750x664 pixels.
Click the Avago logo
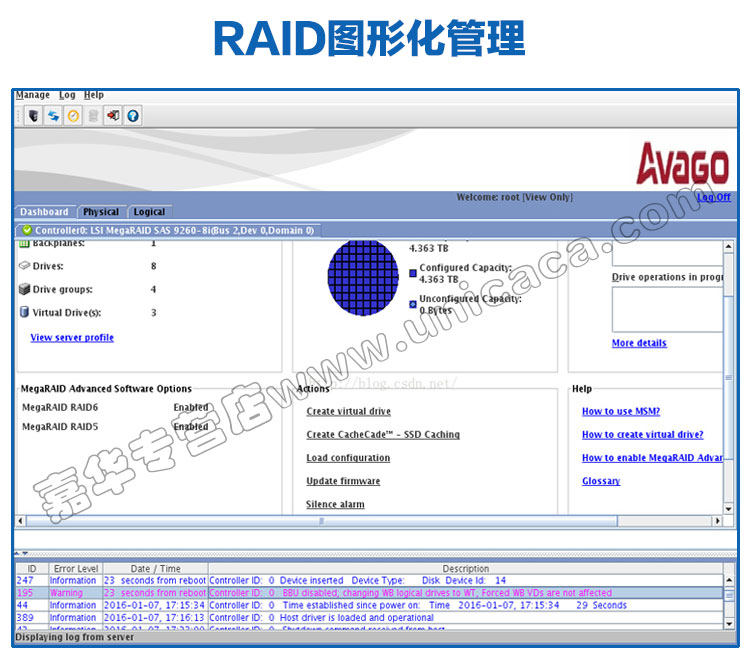point(683,164)
